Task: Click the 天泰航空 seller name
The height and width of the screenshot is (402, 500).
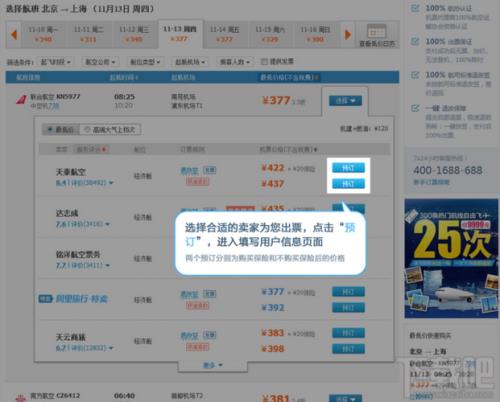Action: coord(71,172)
